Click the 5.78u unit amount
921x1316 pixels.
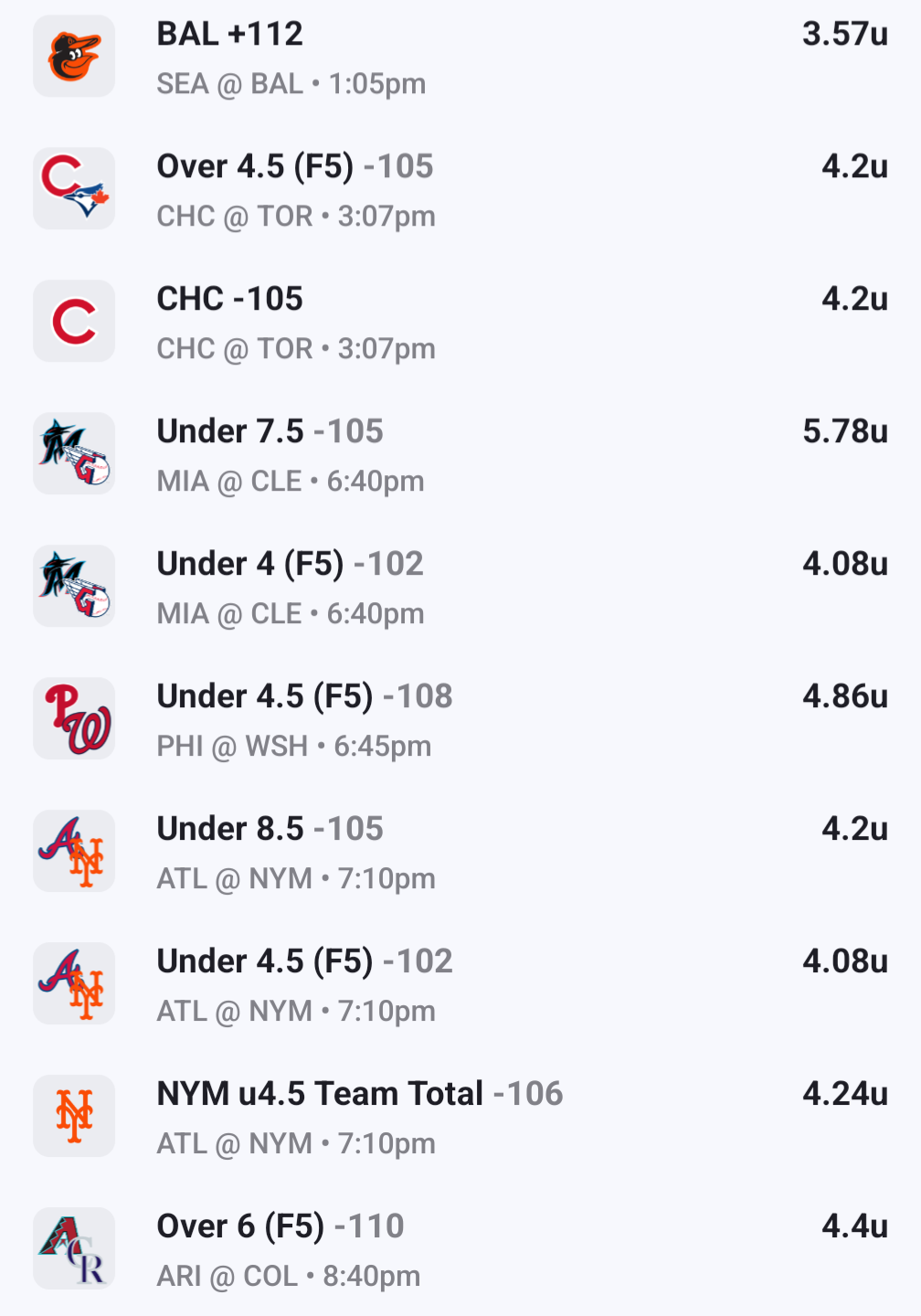[844, 432]
